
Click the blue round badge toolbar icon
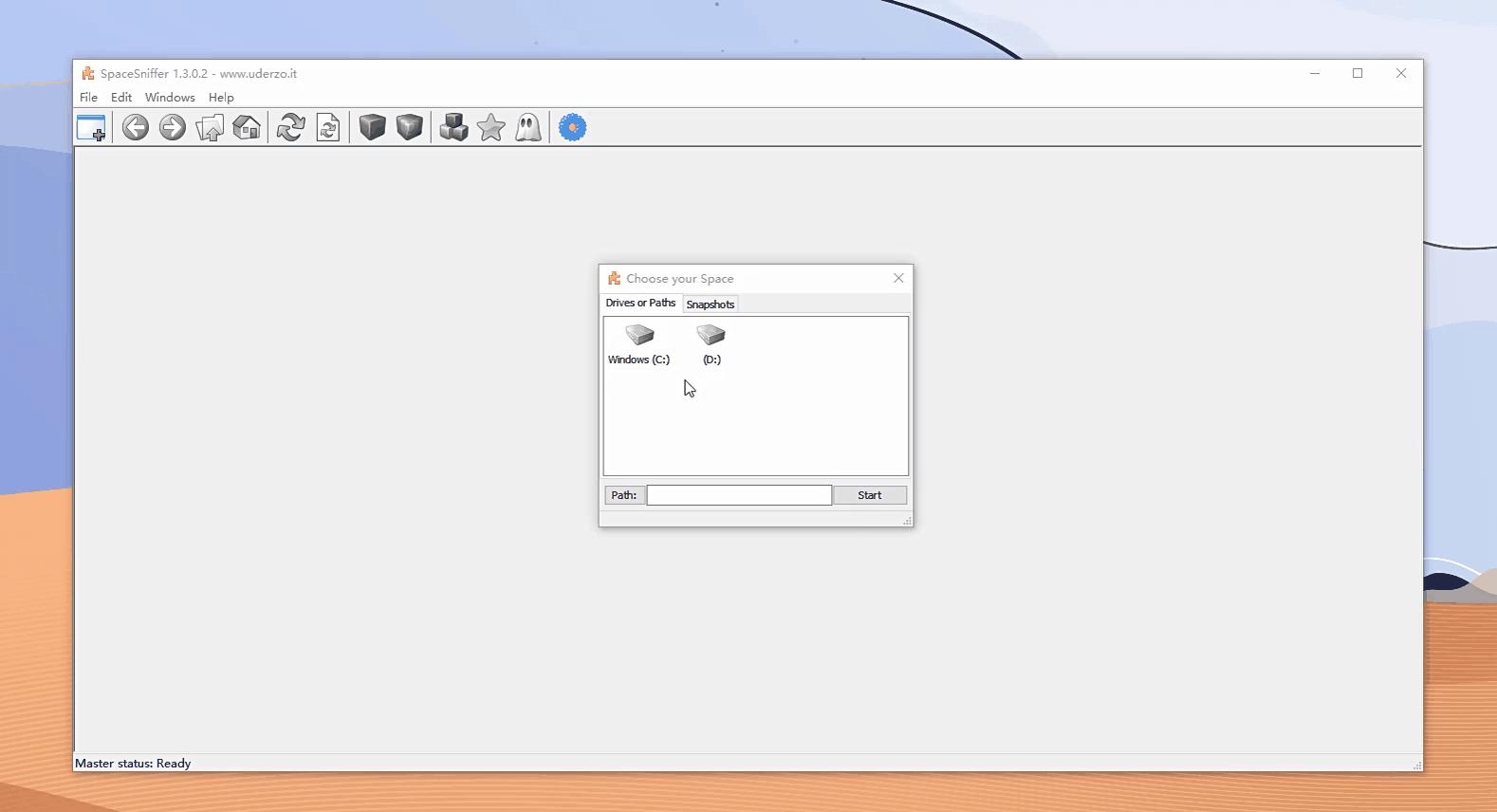click(x=573, y=127)
